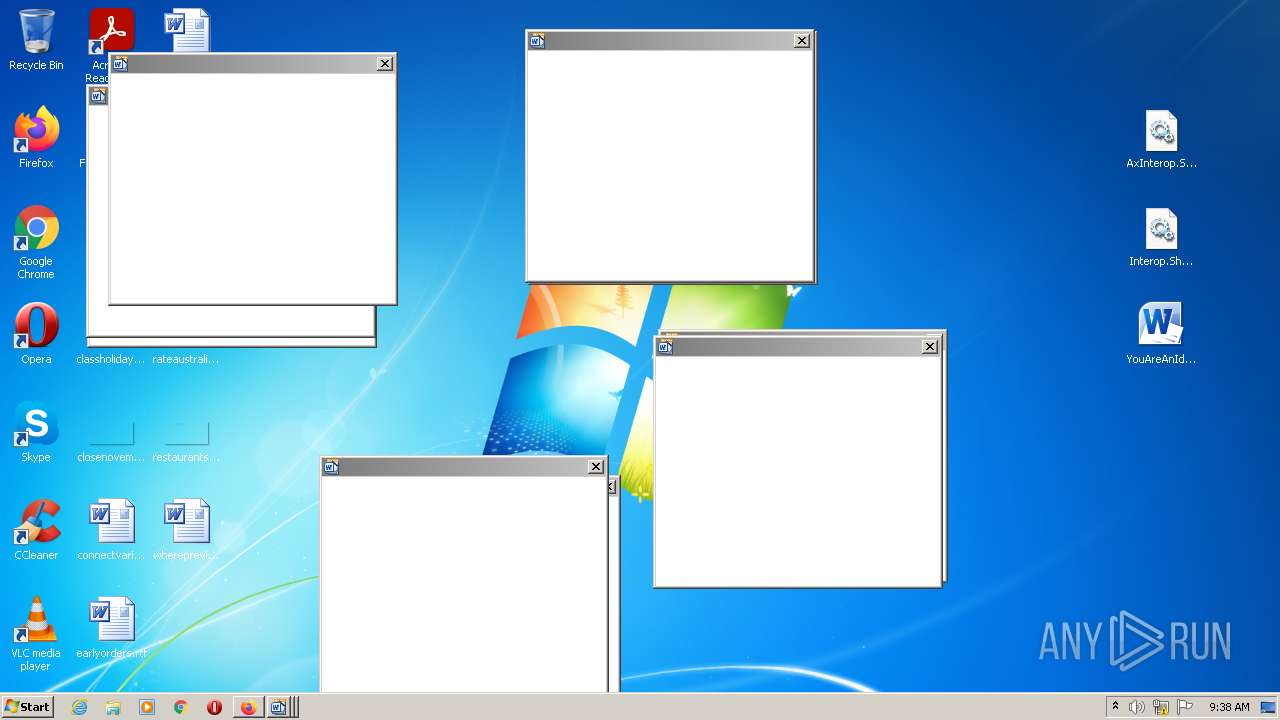The height and width of the screenshot is (720, 1280).
Task: Close the right-side blank window
Action: pyautogui.click(x=930, y=347)
